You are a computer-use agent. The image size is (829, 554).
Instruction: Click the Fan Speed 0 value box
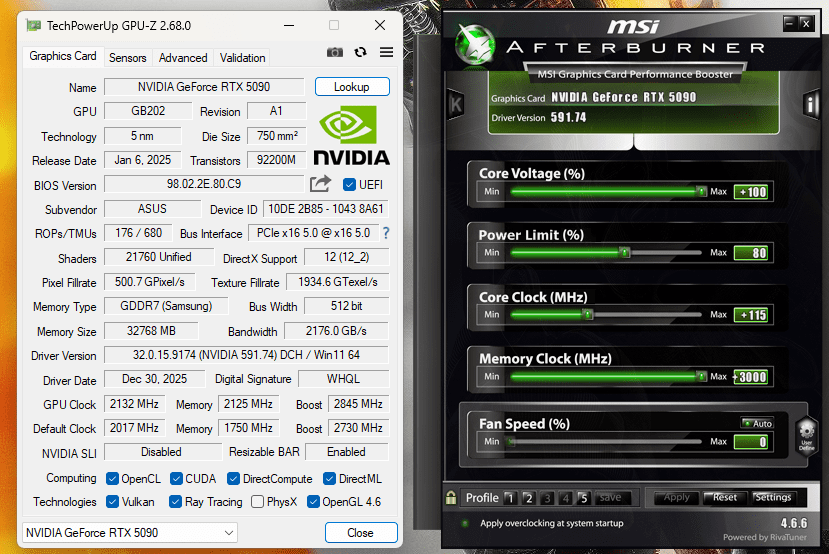[753, 442]
